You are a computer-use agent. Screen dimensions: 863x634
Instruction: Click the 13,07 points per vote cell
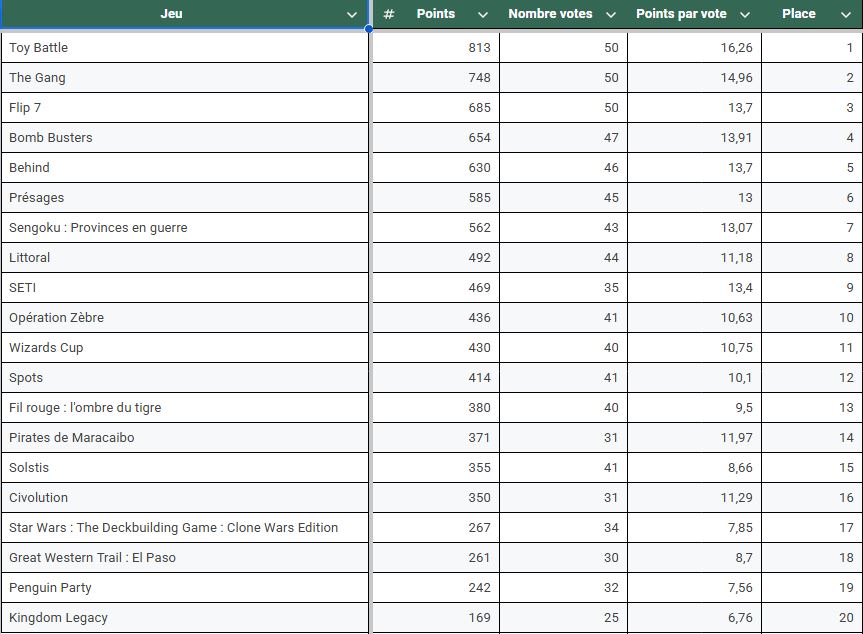pos(695,227)
